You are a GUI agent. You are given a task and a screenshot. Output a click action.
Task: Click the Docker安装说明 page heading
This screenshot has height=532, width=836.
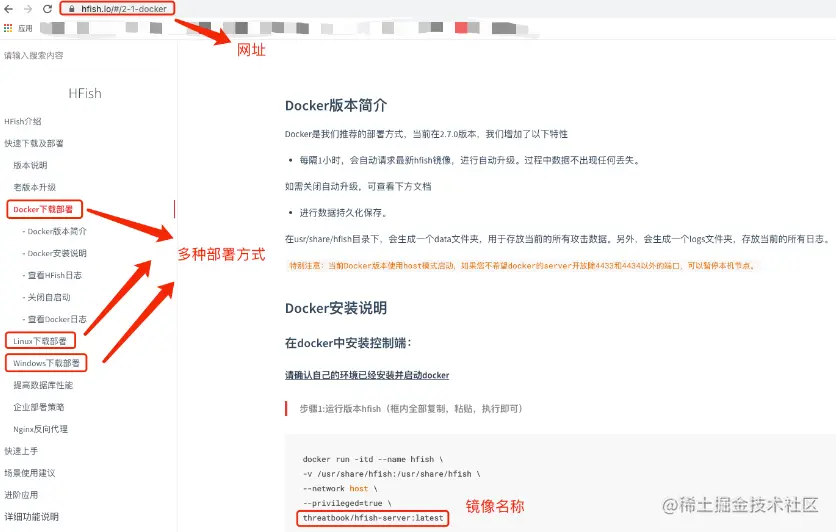[336, 308]
